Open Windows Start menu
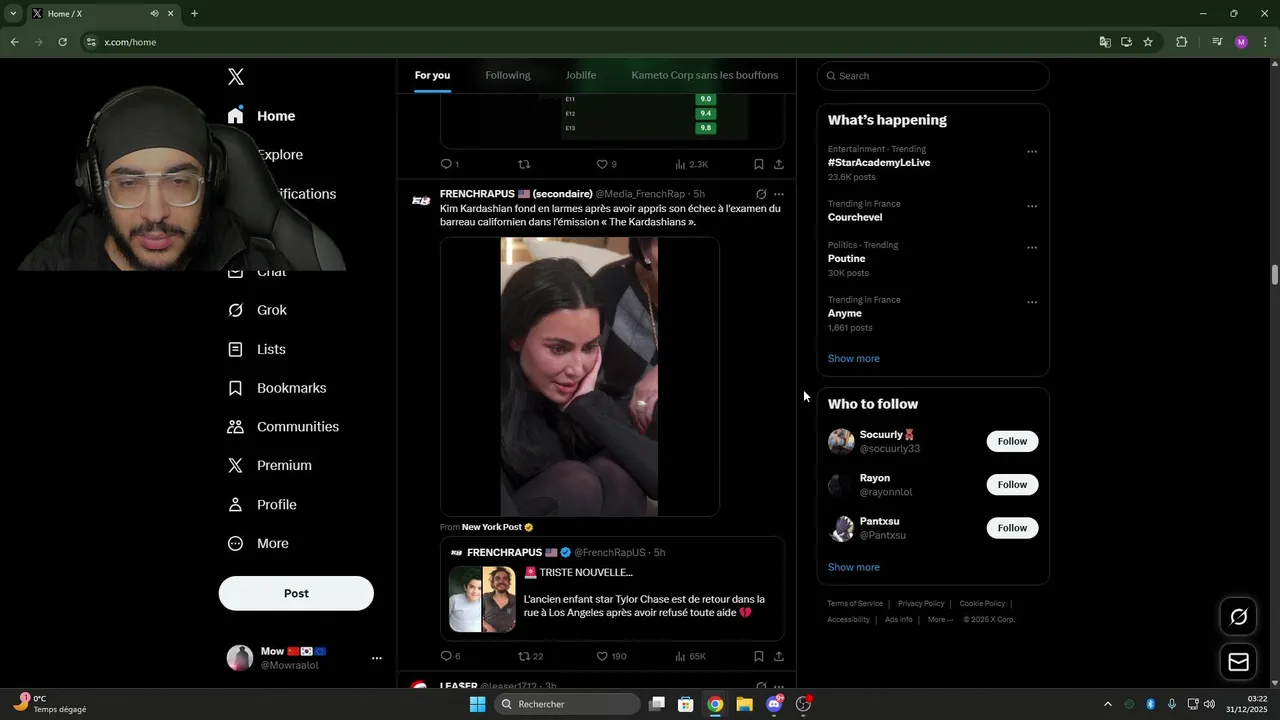Screen dimensions: 1280x720 (x=477, y=704)
